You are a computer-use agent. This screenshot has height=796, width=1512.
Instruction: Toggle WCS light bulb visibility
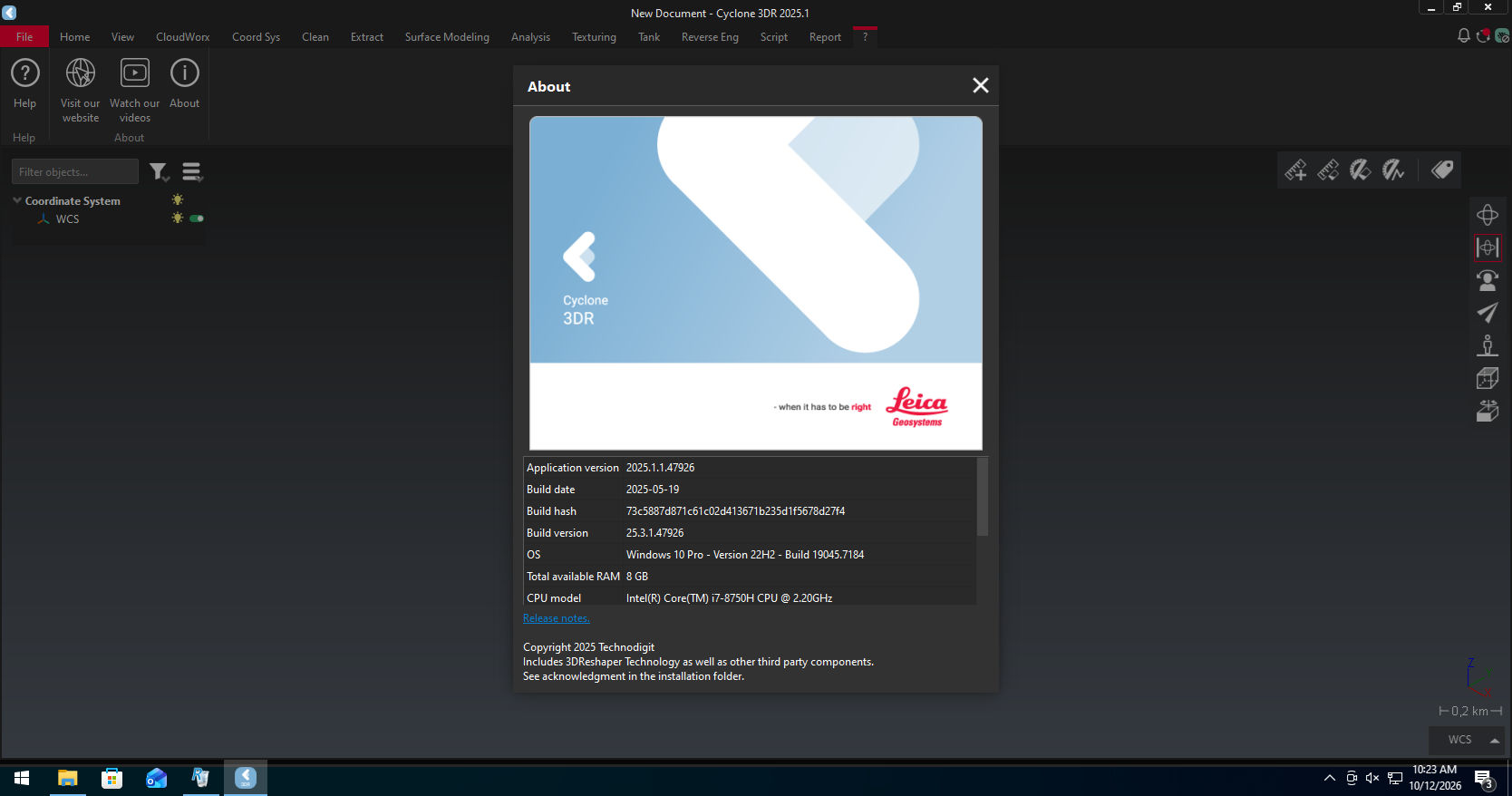178,218
